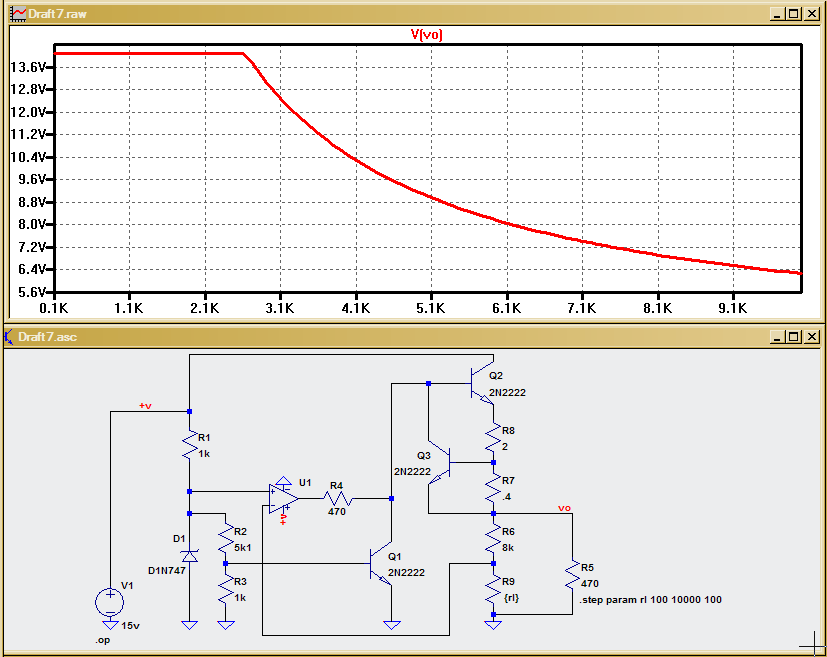Click the 5k1 value of R2
827x657 pixels.
(x=243, y=547)
